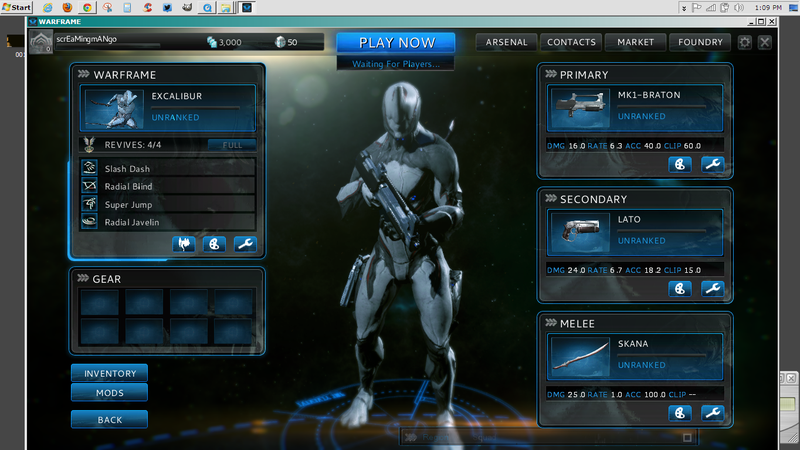This screenshot has height=450, width=800.
Task: Click the Radial Javelin ability row text
Action: click(132, 222)
